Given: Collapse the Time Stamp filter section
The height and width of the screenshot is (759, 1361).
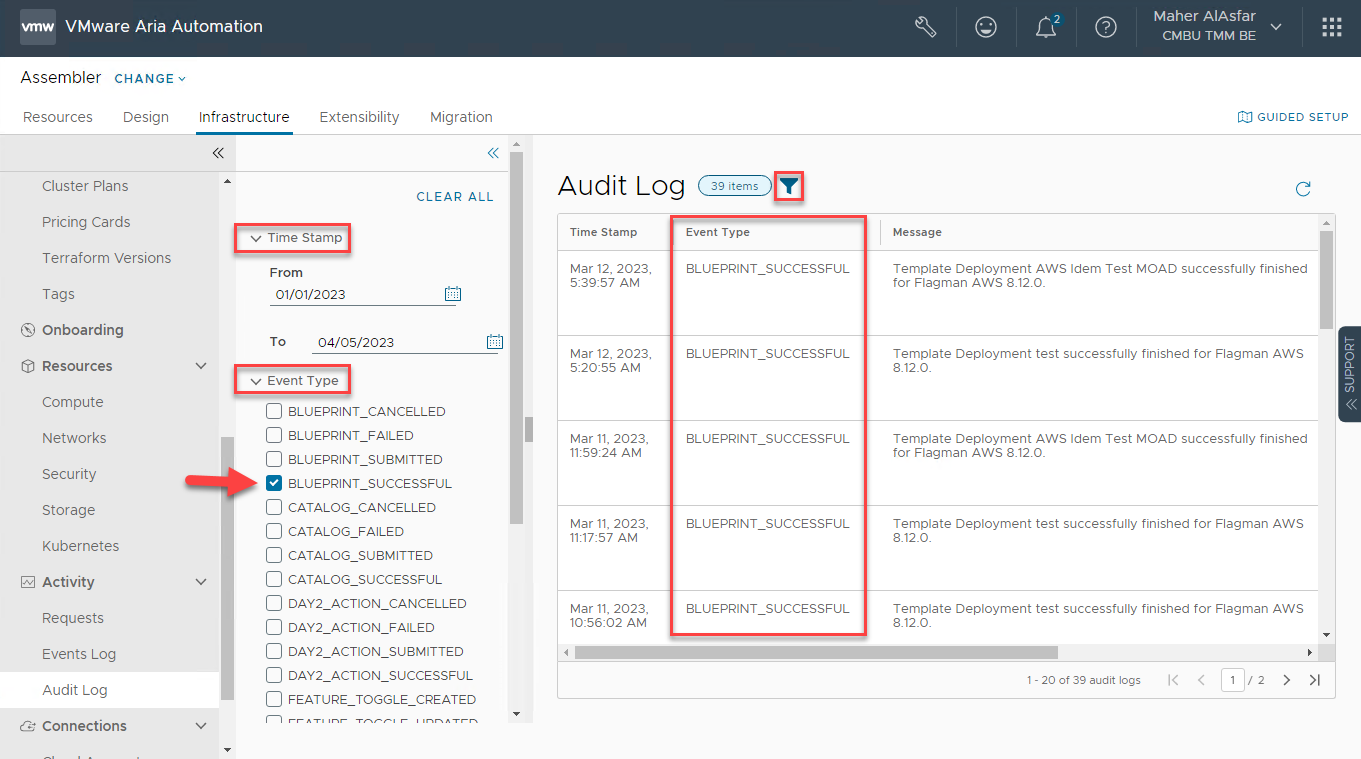Looking at the screenshot, I should (x=256, y=238).
